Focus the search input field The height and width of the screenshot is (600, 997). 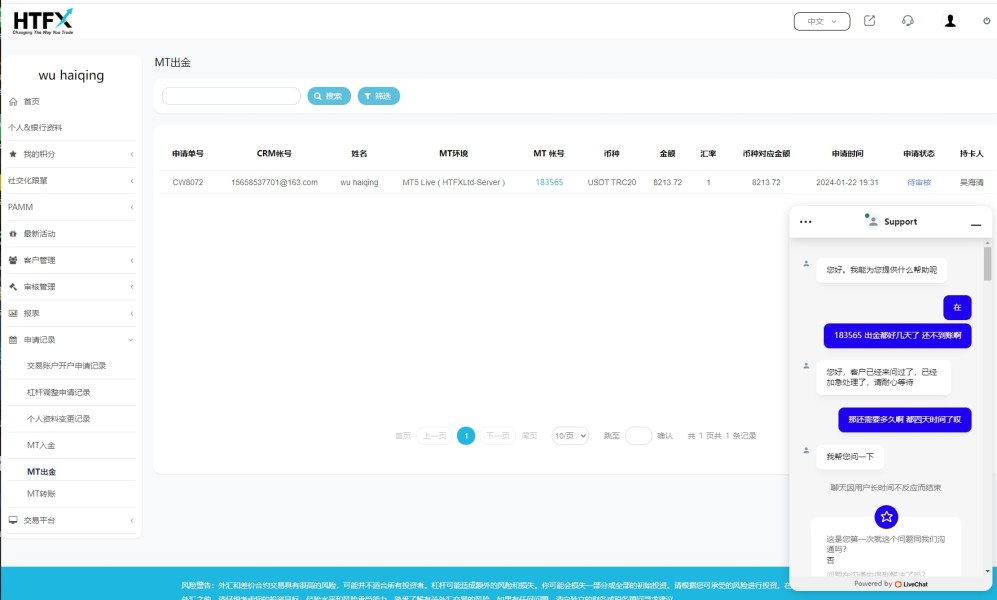pos(231,96)
